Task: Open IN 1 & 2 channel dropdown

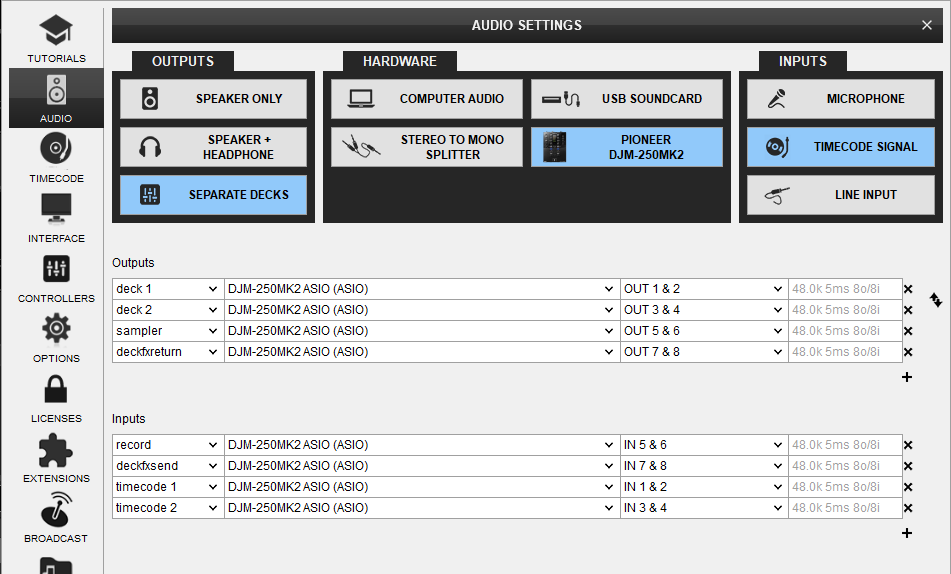Action: pyautogui.click(x=704, y=487)
